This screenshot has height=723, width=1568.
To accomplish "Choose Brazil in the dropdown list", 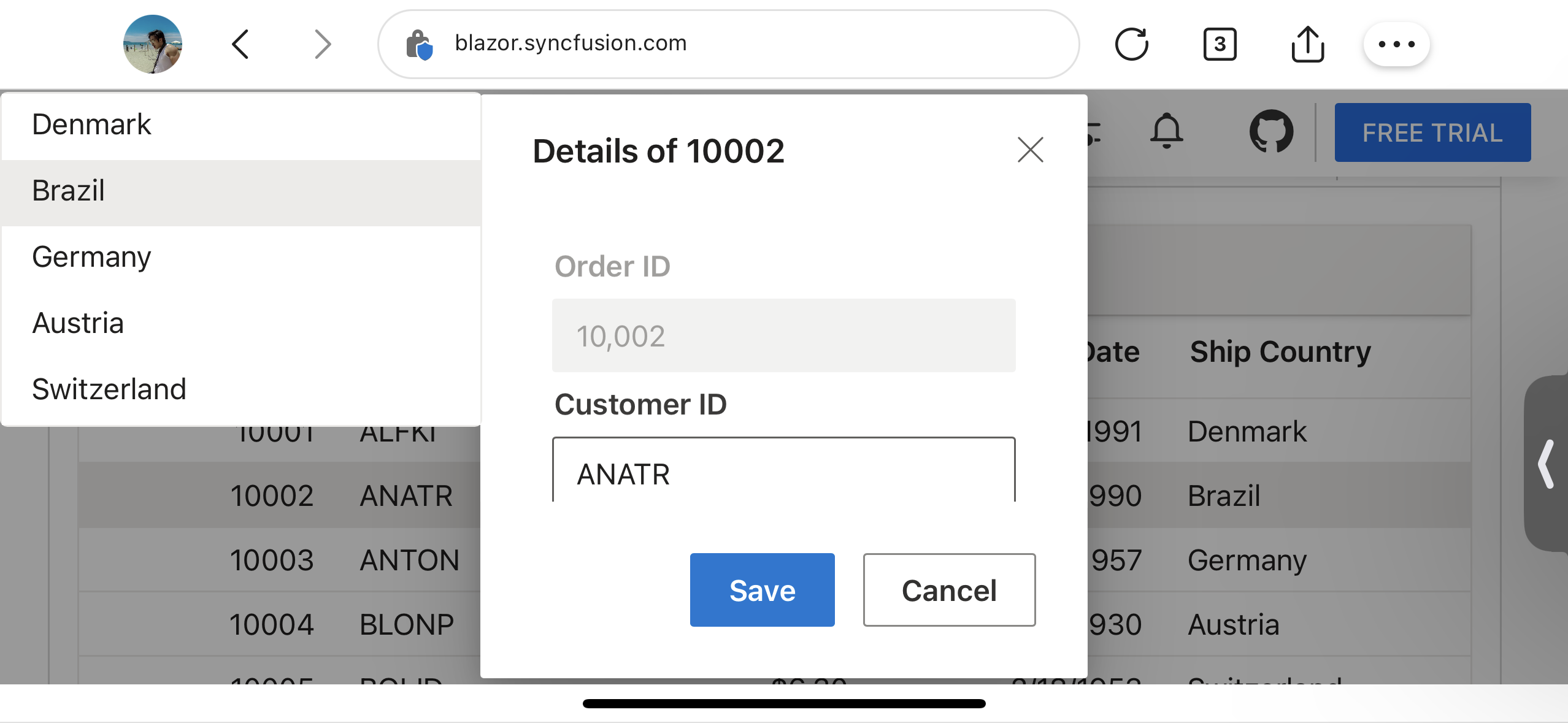I will (x=240, y=191).
